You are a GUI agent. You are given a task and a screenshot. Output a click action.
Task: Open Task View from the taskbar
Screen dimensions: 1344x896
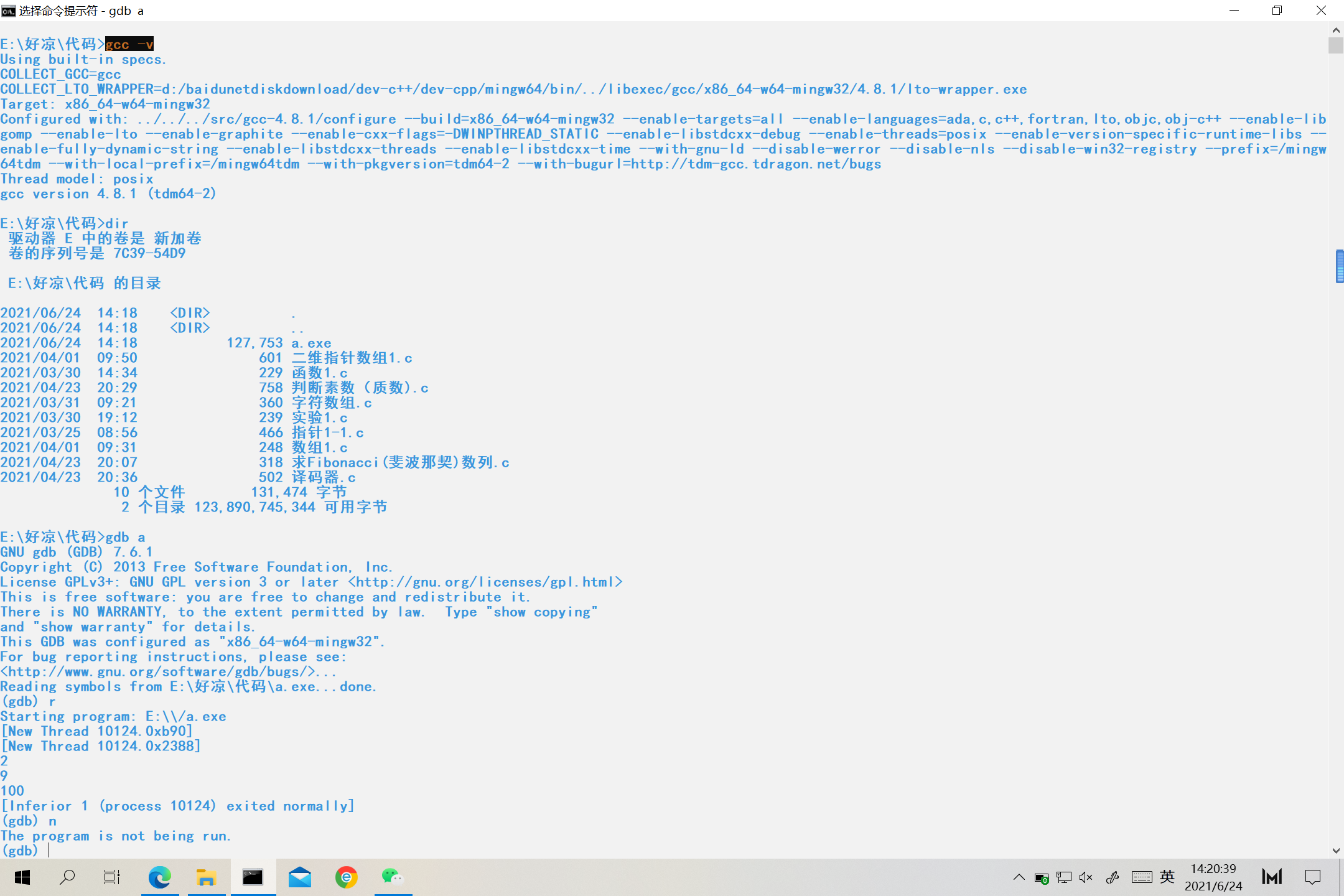tap(112, 877)
